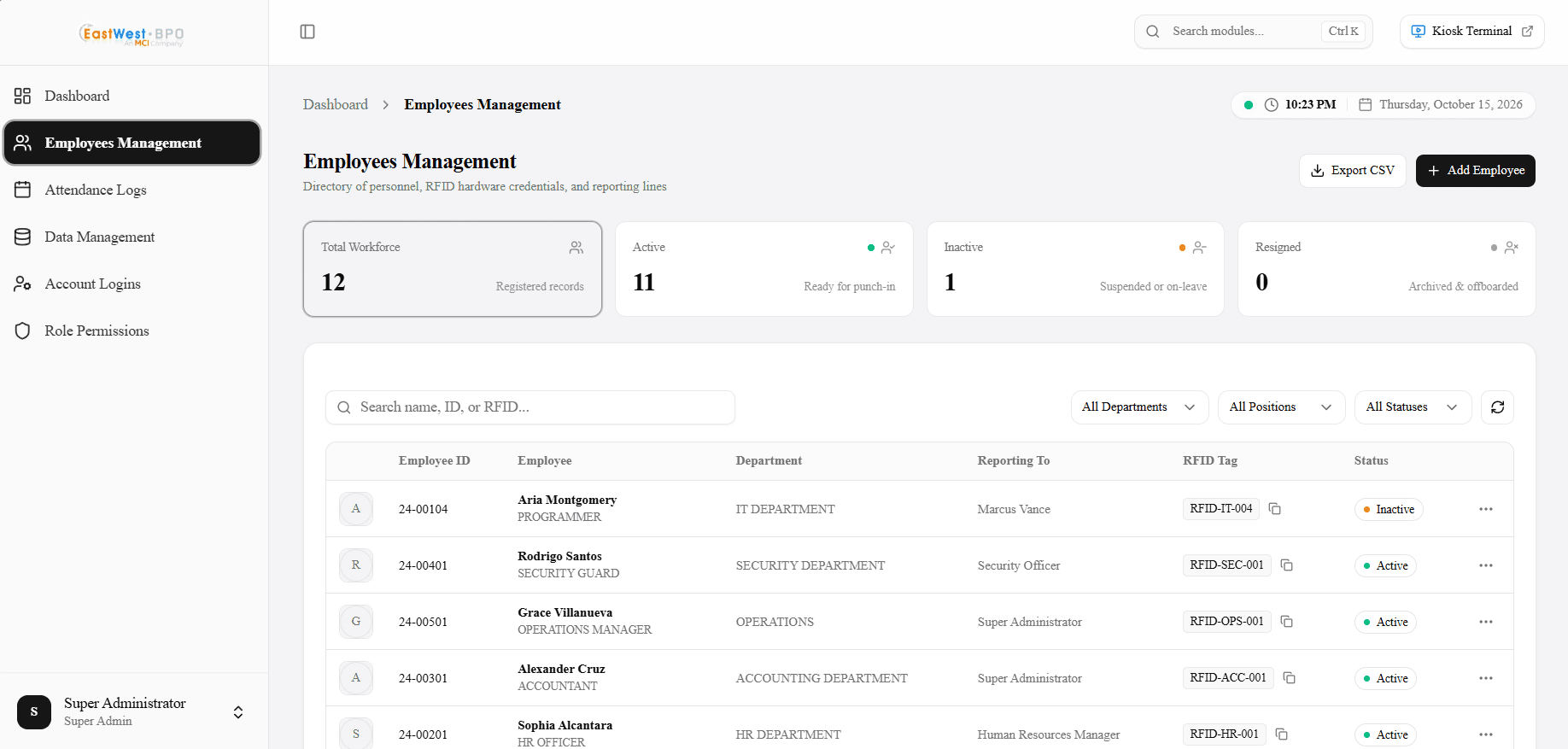Expand the All Departments filter
This screenshot has height=749, width=1568.
point(1139,407)
